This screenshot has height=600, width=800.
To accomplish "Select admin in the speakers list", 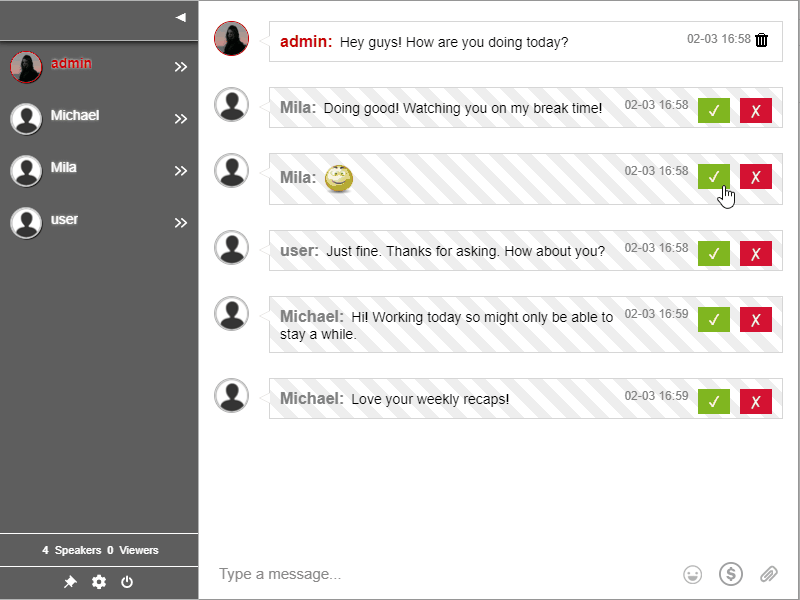I will [72, 66].
